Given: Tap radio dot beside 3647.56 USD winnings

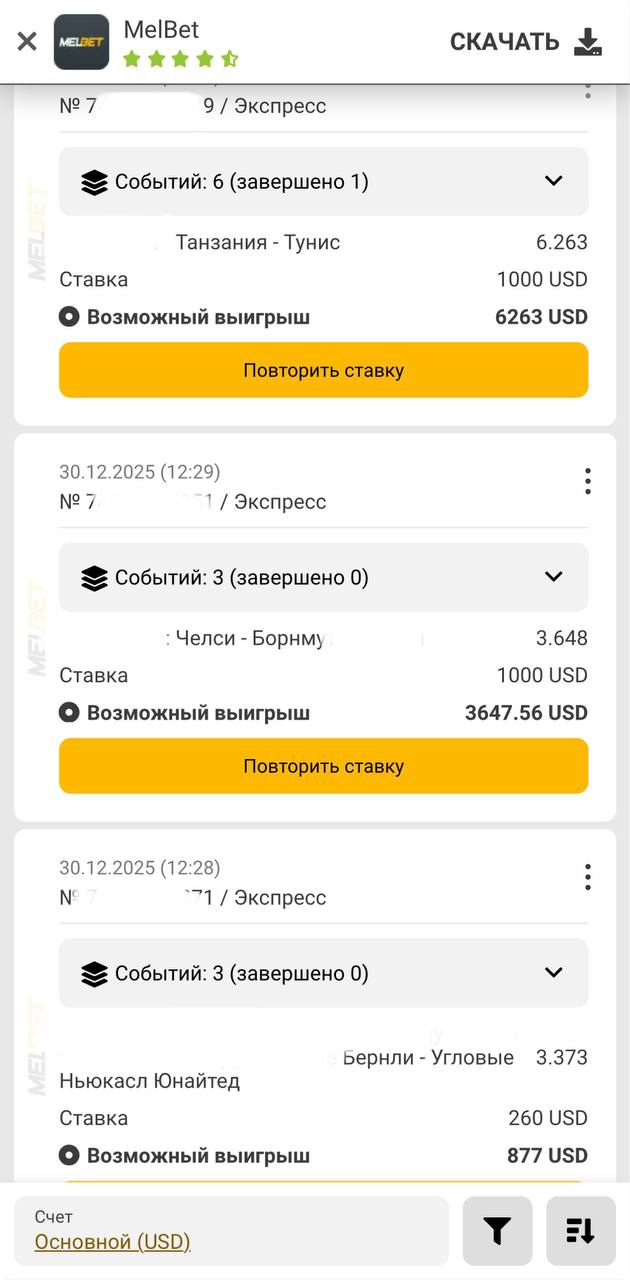Looking at the screenshot, I should pos(69,713).
